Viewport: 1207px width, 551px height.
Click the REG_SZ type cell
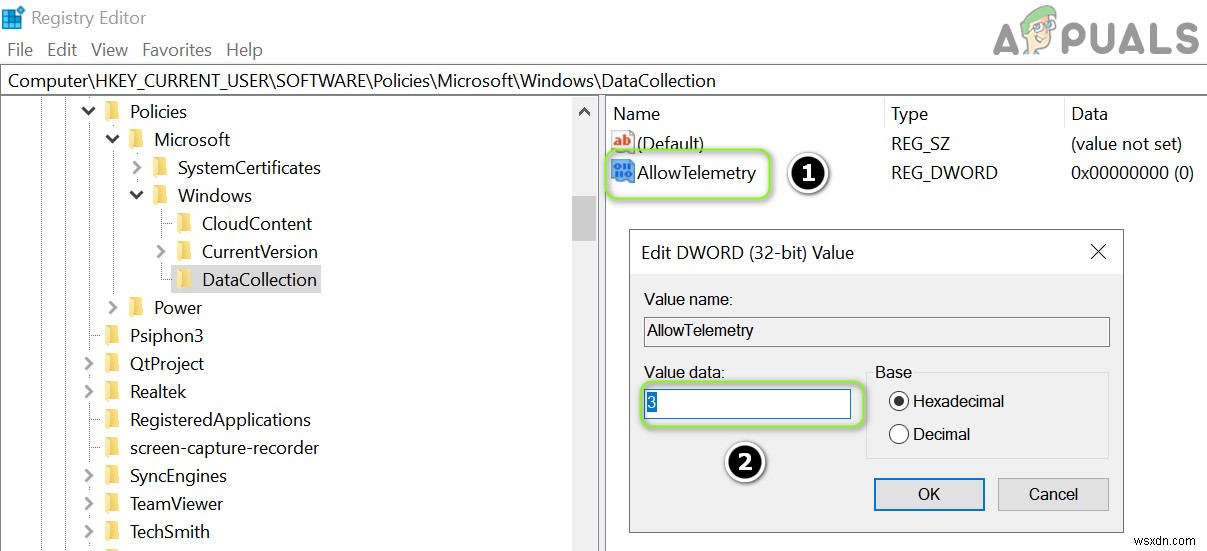[920, 144]
